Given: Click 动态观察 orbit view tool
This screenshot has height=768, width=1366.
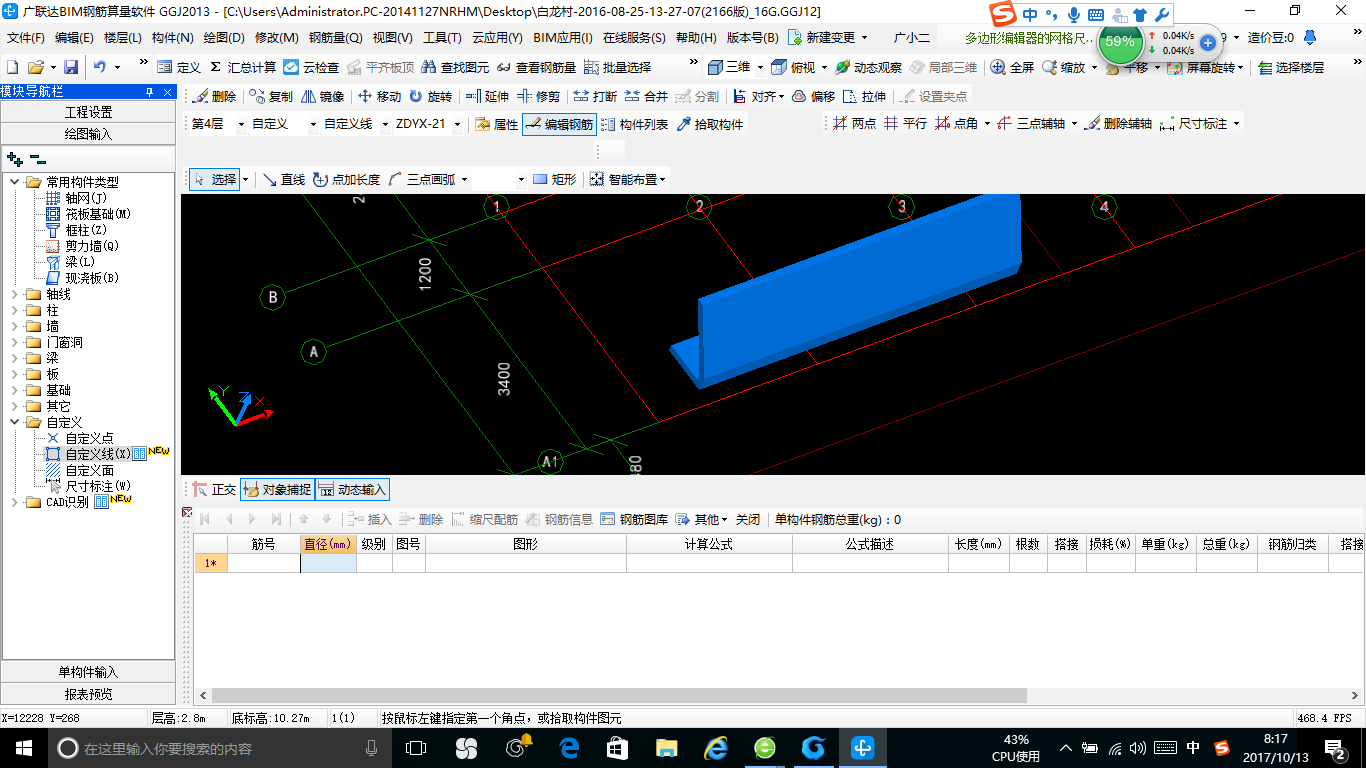Looking at the screenshot, I should (x=868, y=67).
